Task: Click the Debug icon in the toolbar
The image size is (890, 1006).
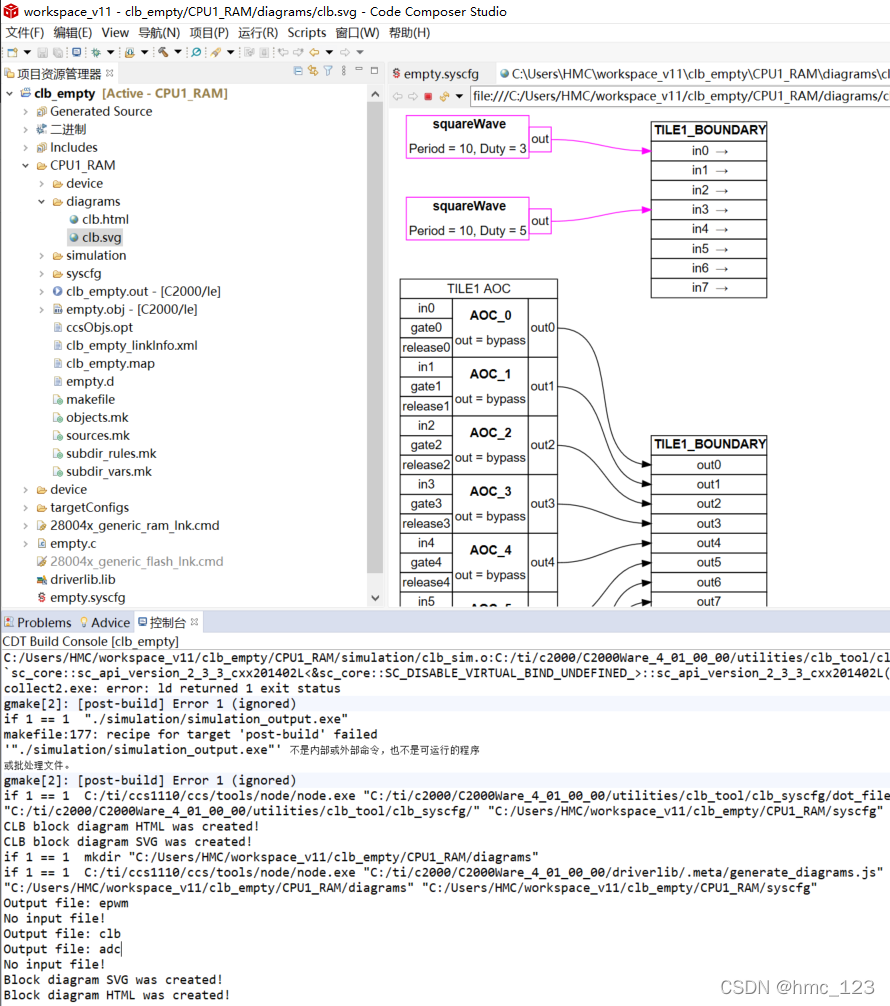Action: tap(128, 50)
